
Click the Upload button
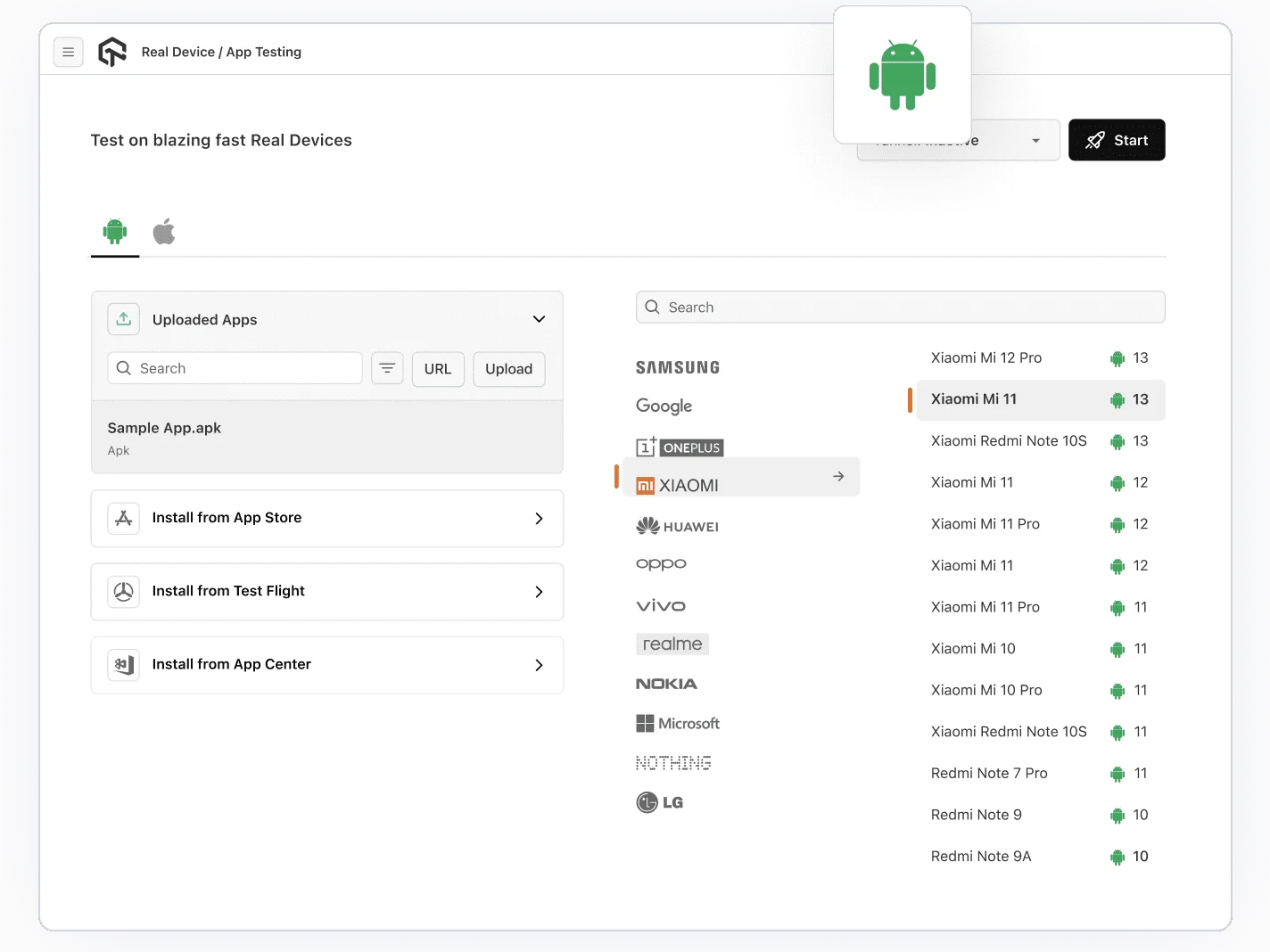[508, 368]
